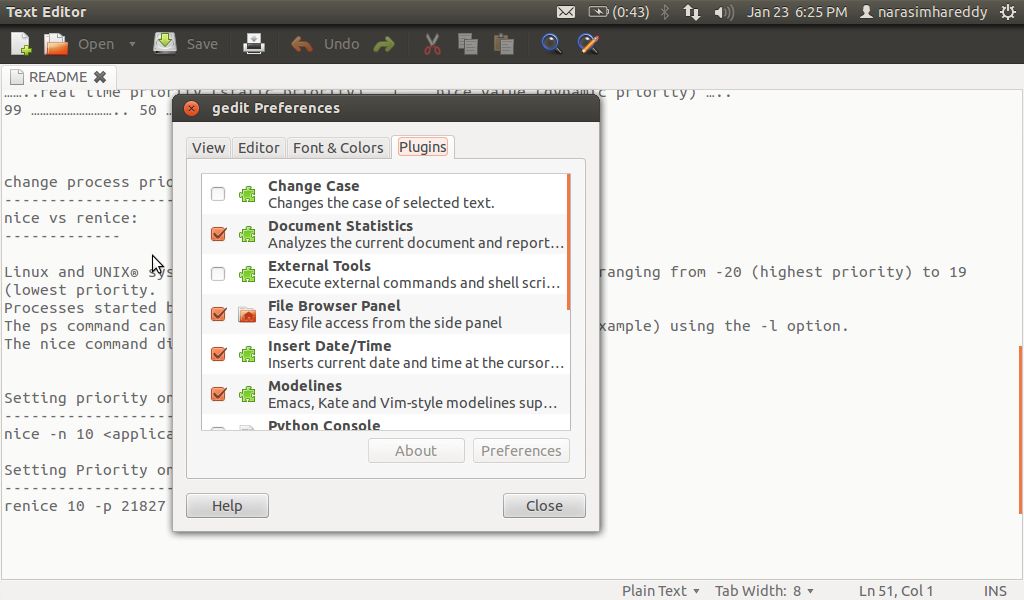
Task: Click the 'renice 10 -p 21827' line
Action: (85, 506)
